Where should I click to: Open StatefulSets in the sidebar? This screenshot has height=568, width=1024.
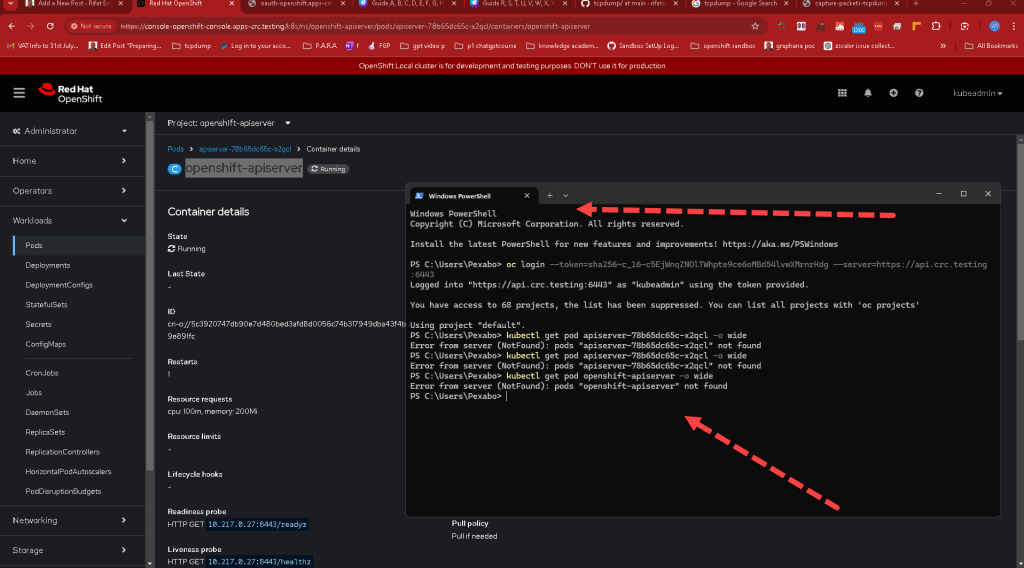(46, 304)
